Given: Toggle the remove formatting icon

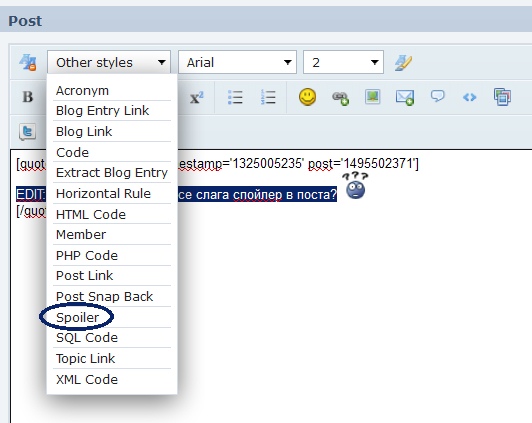Looking at the screenshot, I should (27, 62).
